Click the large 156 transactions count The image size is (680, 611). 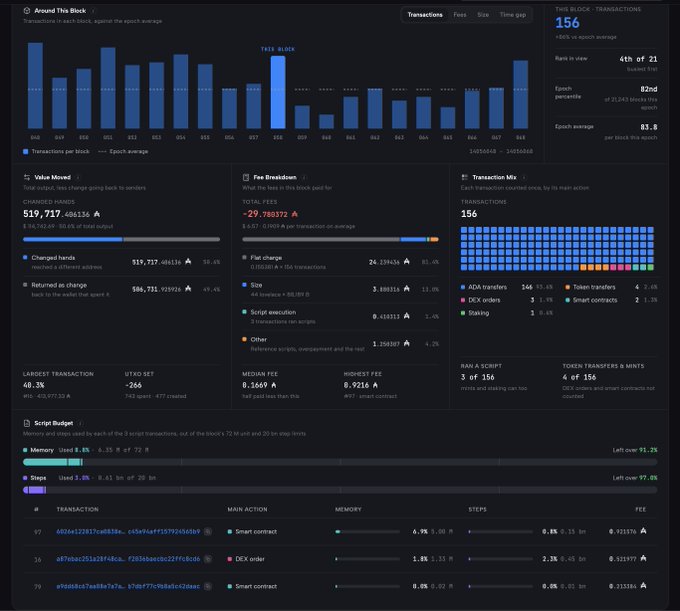click(567, 23)
